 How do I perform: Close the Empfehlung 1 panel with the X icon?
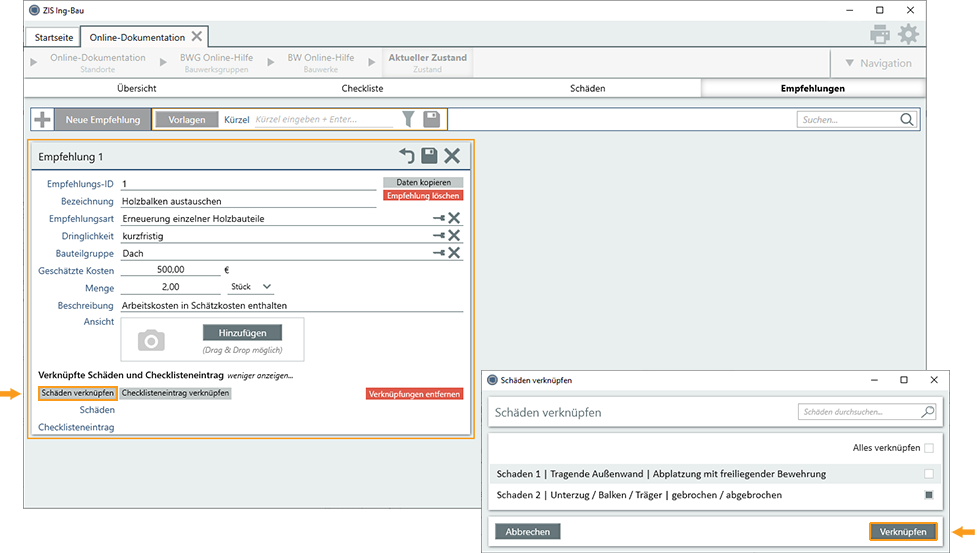(x=452, y=156)
